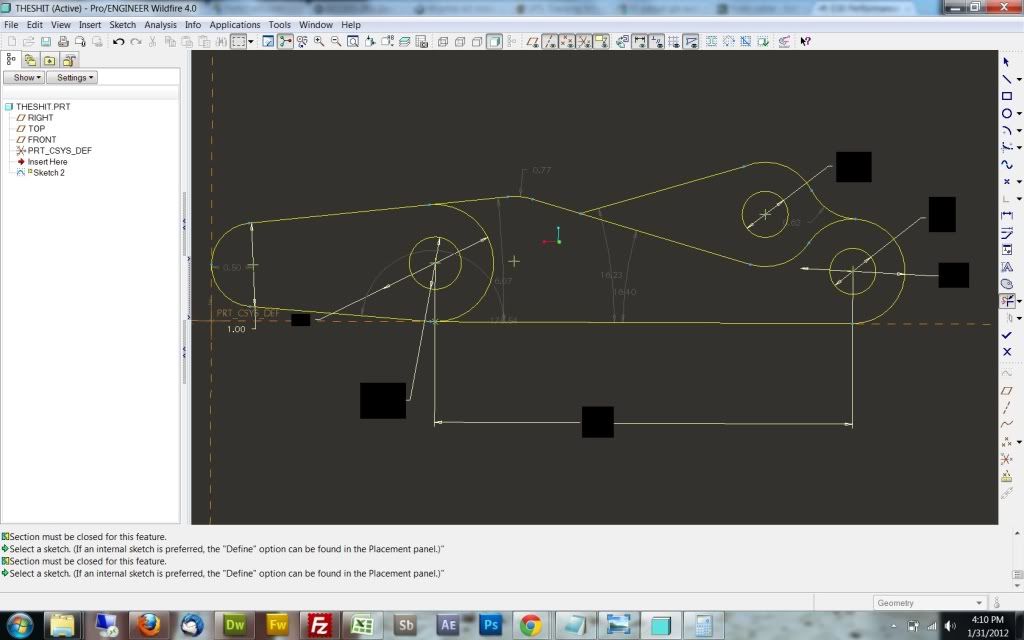Open the sketcher palette tool
This screenshot has width=1024, height=640.
point(1006,283)
